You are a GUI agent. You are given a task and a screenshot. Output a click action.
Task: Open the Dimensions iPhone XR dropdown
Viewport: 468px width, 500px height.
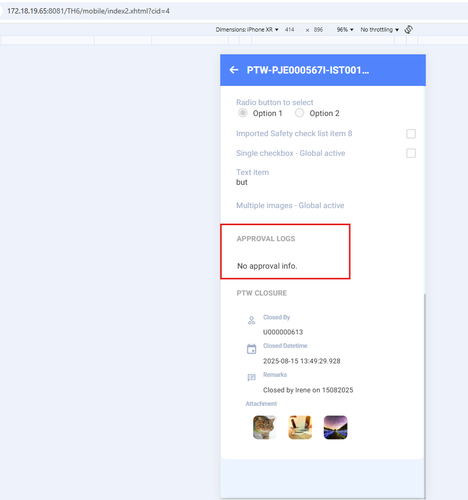pos(247,30)
